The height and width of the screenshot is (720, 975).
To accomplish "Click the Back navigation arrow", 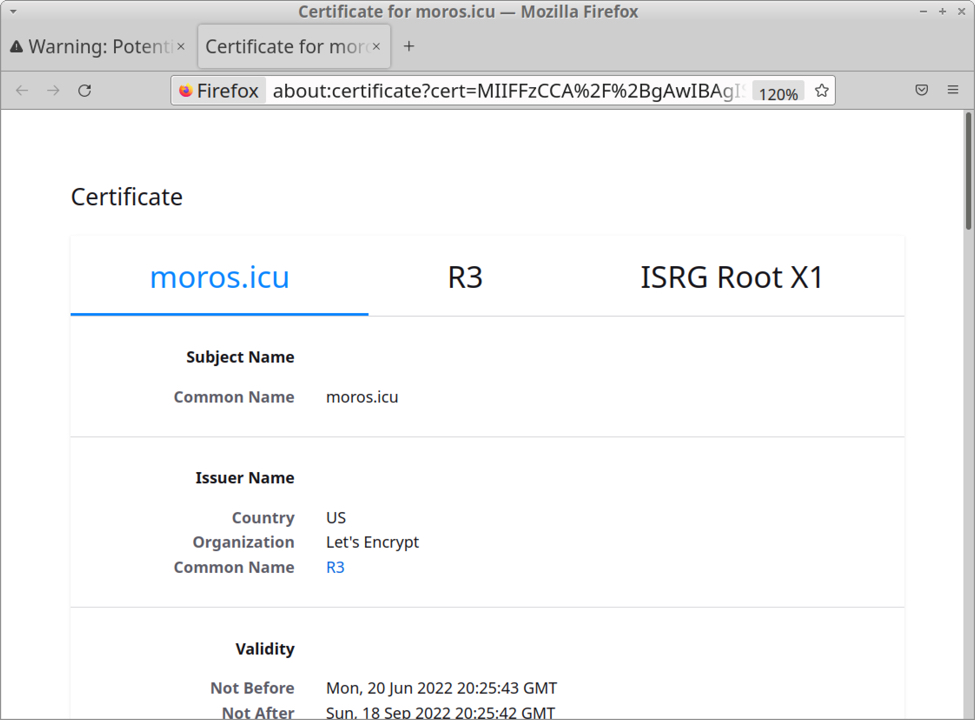I will (22, 91).
